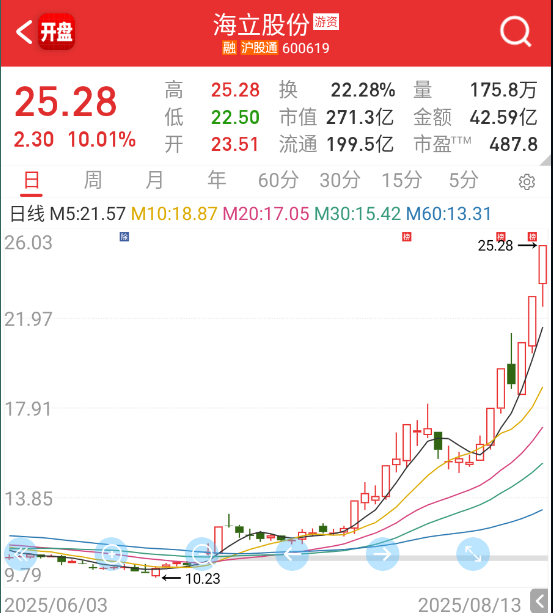
Task: Tap the volume 175.8万
Action: [503, 90]
